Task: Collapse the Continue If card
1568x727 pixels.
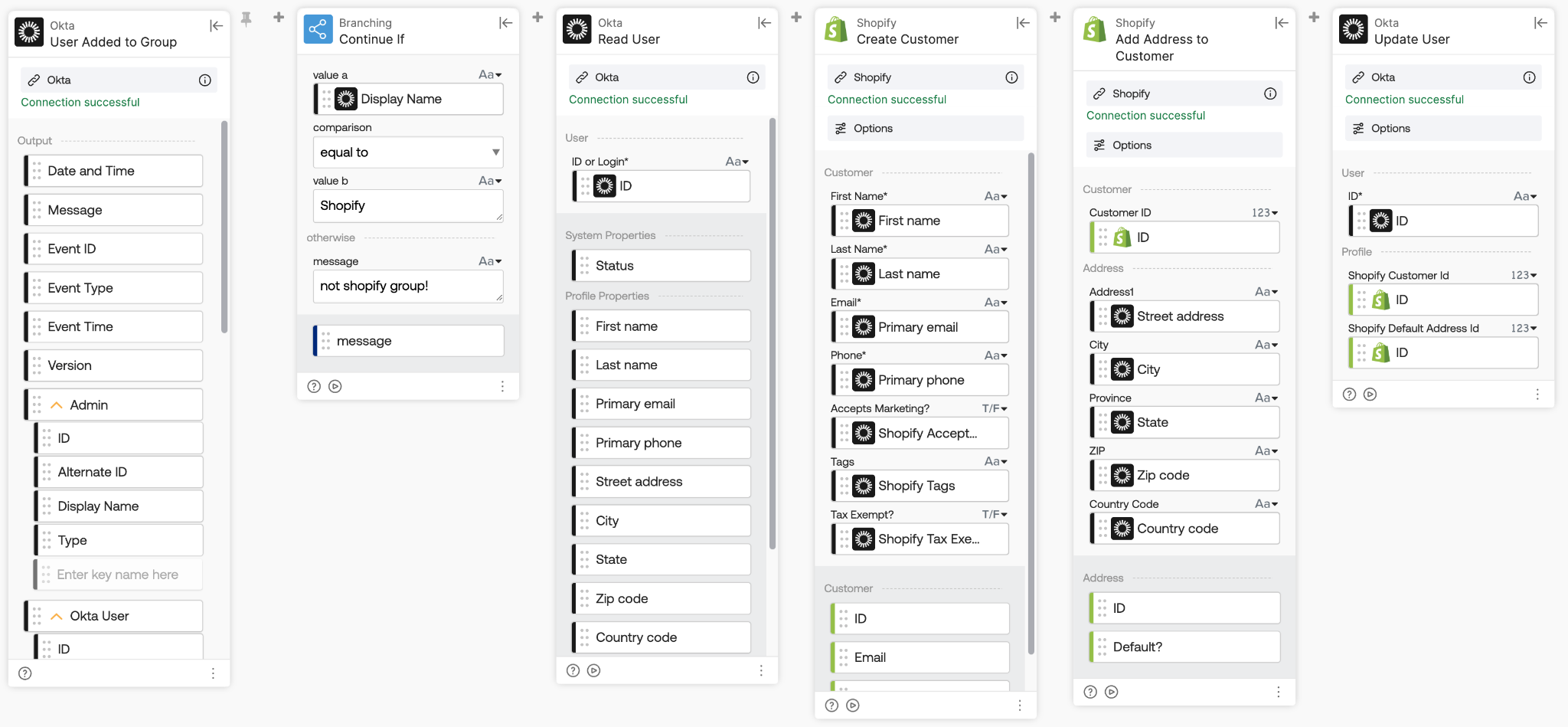Action: (505, 23)
